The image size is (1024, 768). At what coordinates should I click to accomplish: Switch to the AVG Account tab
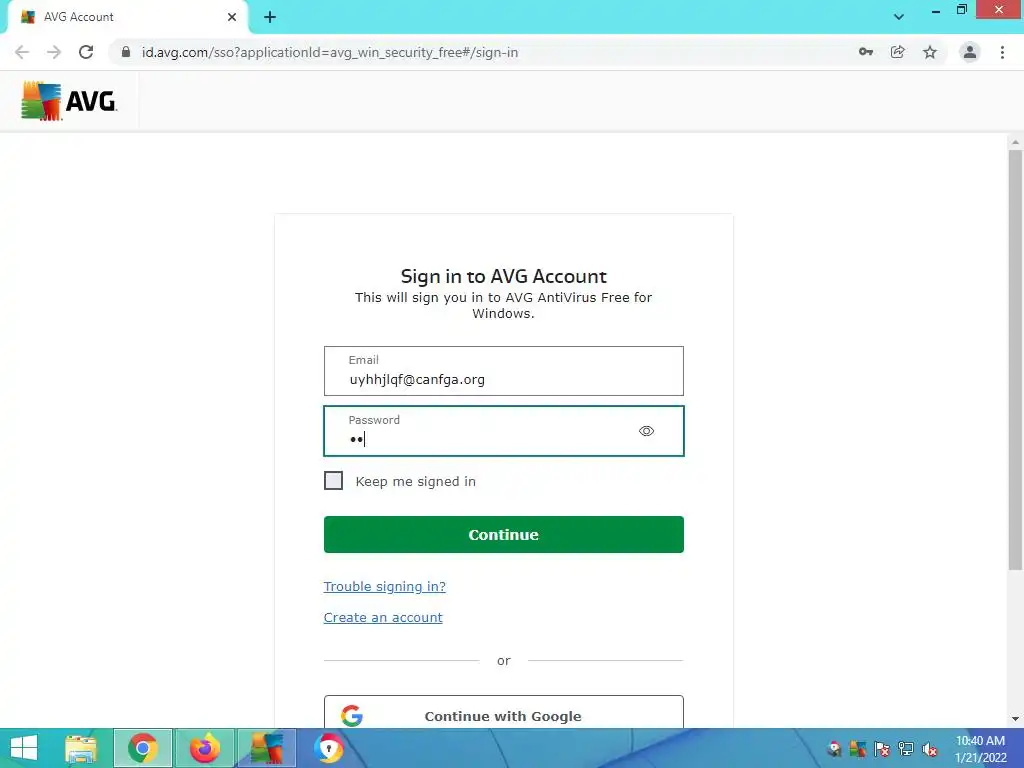point(127,17)
